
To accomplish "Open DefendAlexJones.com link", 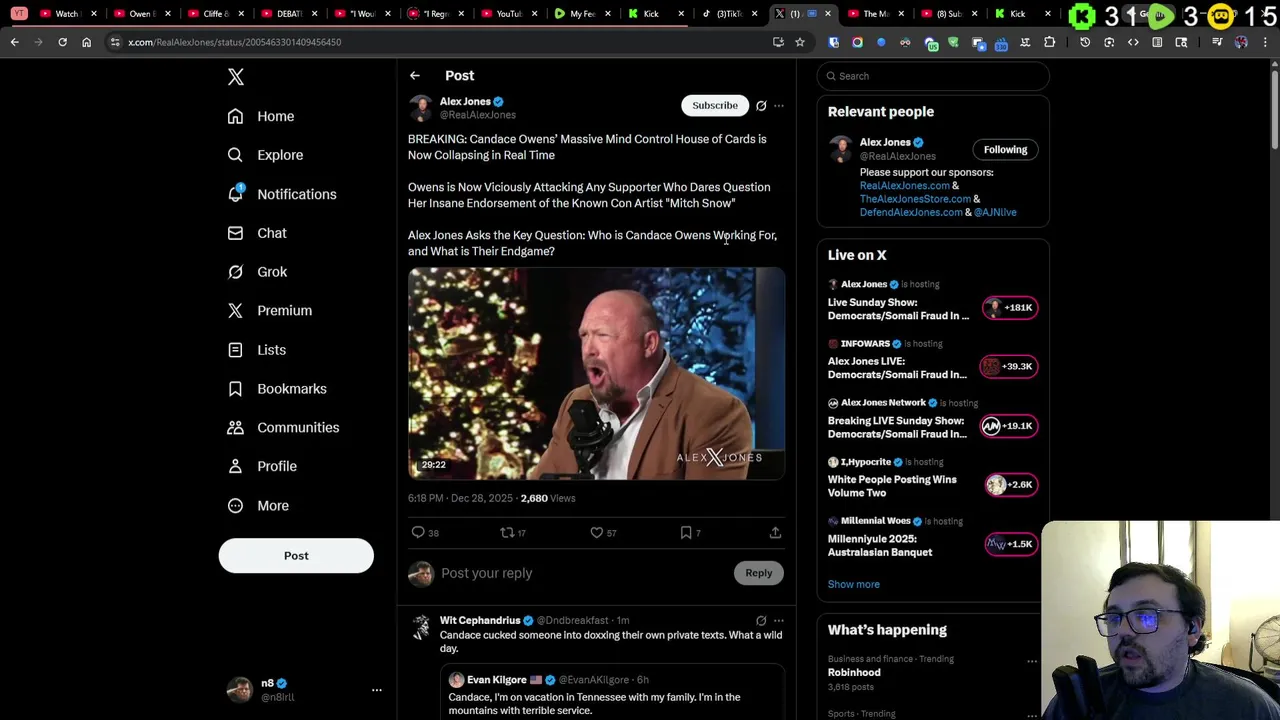I will [910, 212].
